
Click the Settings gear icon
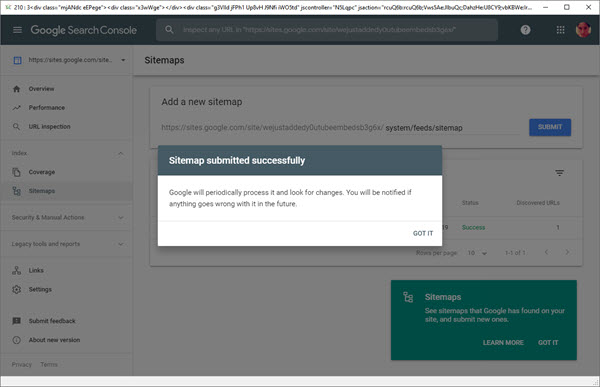click(16, 289)
